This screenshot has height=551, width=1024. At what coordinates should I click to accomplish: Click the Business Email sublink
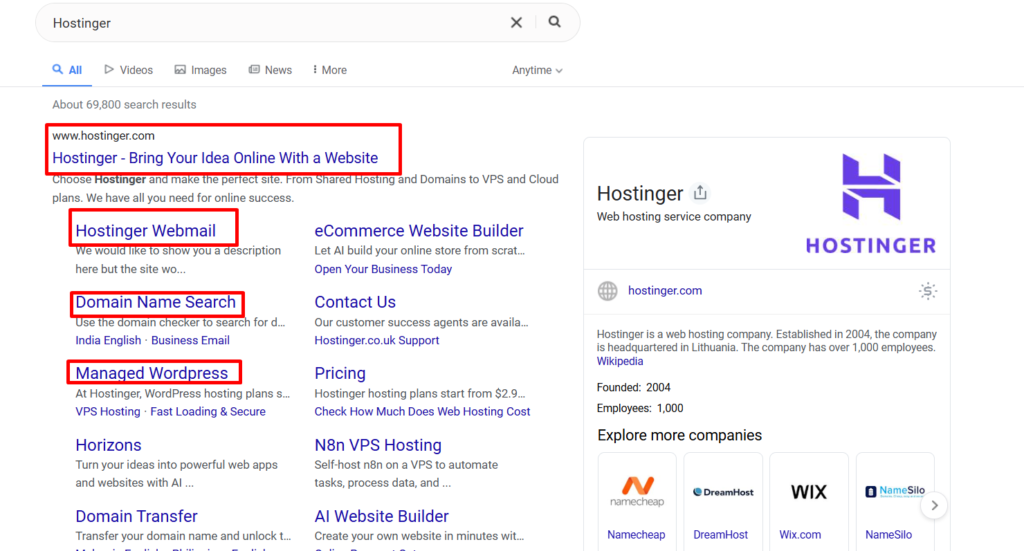coord(190,340)
